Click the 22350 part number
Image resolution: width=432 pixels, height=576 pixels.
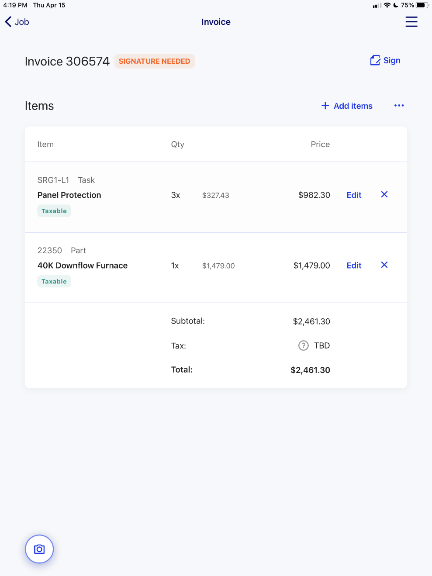[50, 250]
